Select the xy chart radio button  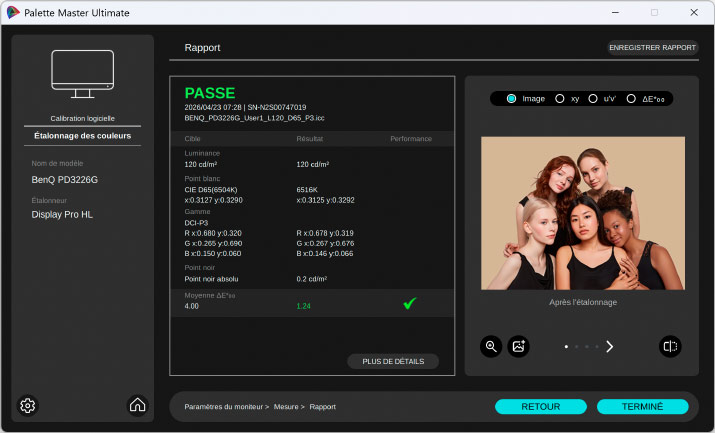[560, 99]
